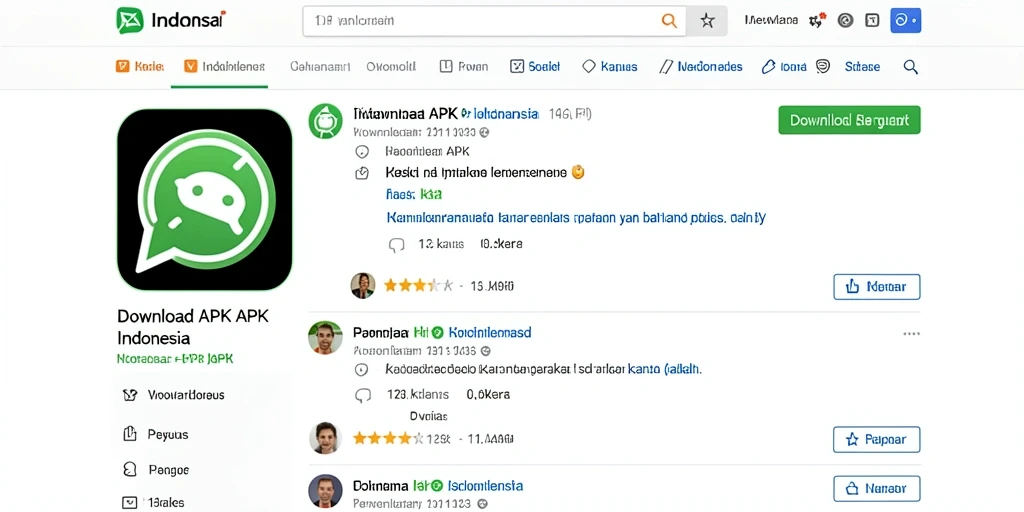Click the notification icon with red dot

click(x=816, y=20)
